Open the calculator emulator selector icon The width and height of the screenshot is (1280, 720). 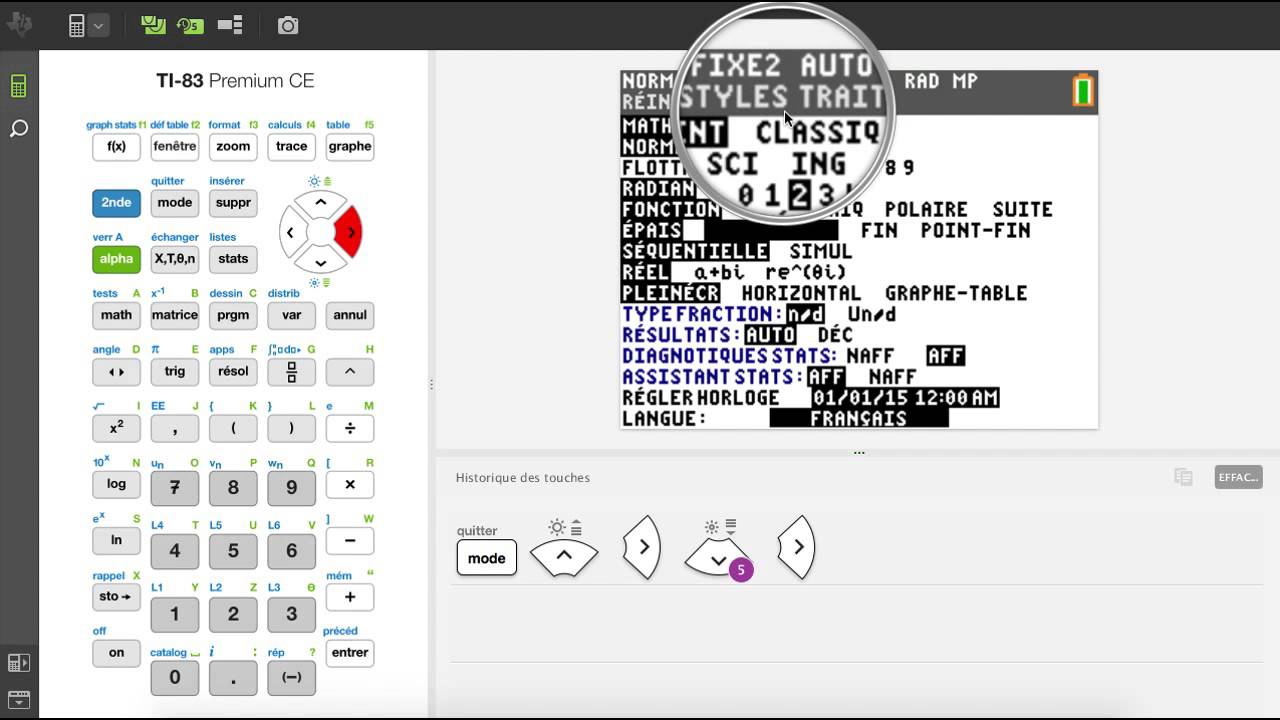(76, 26)
